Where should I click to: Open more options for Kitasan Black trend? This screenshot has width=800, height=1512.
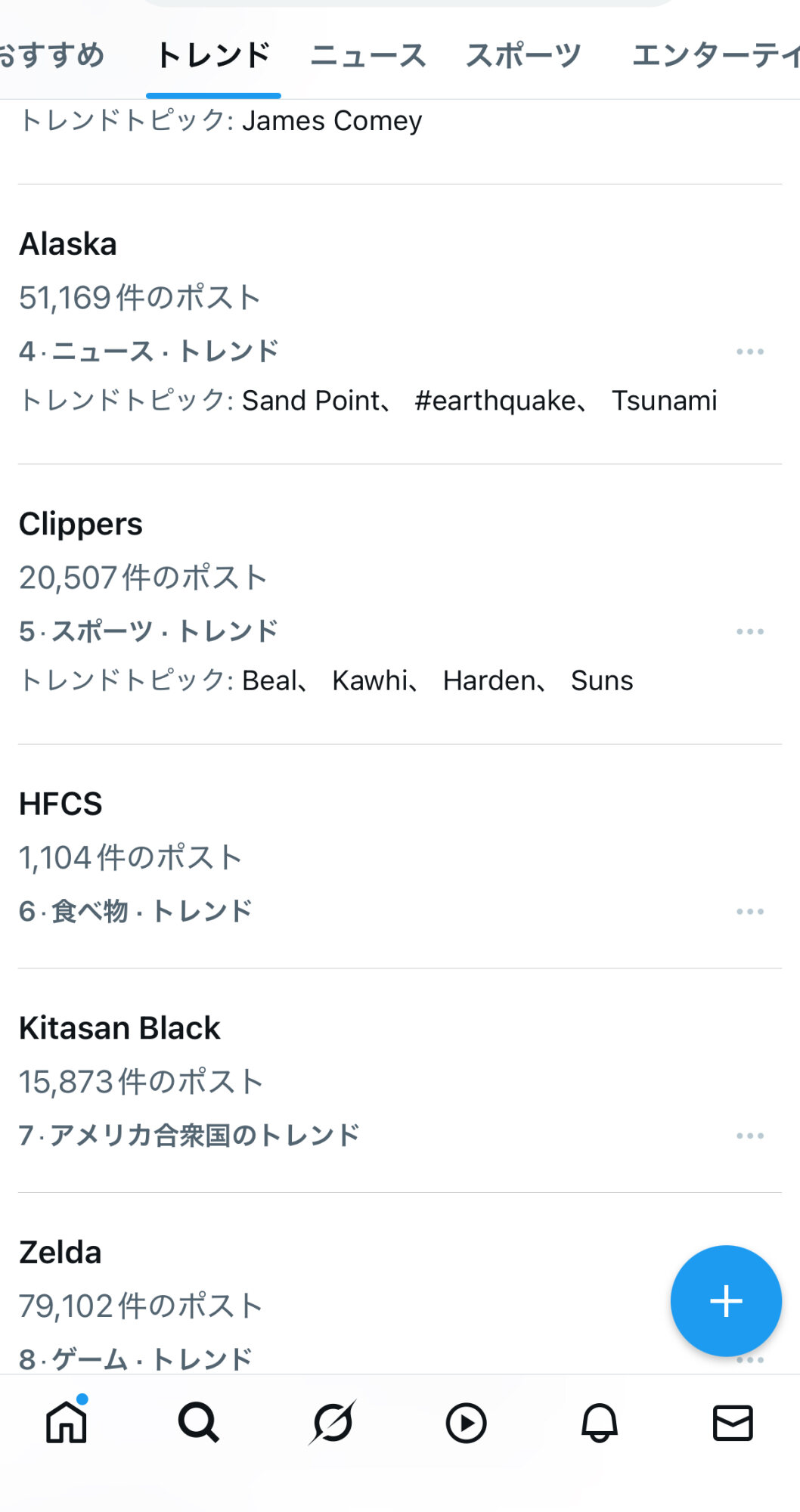[x=750, y=1136]
